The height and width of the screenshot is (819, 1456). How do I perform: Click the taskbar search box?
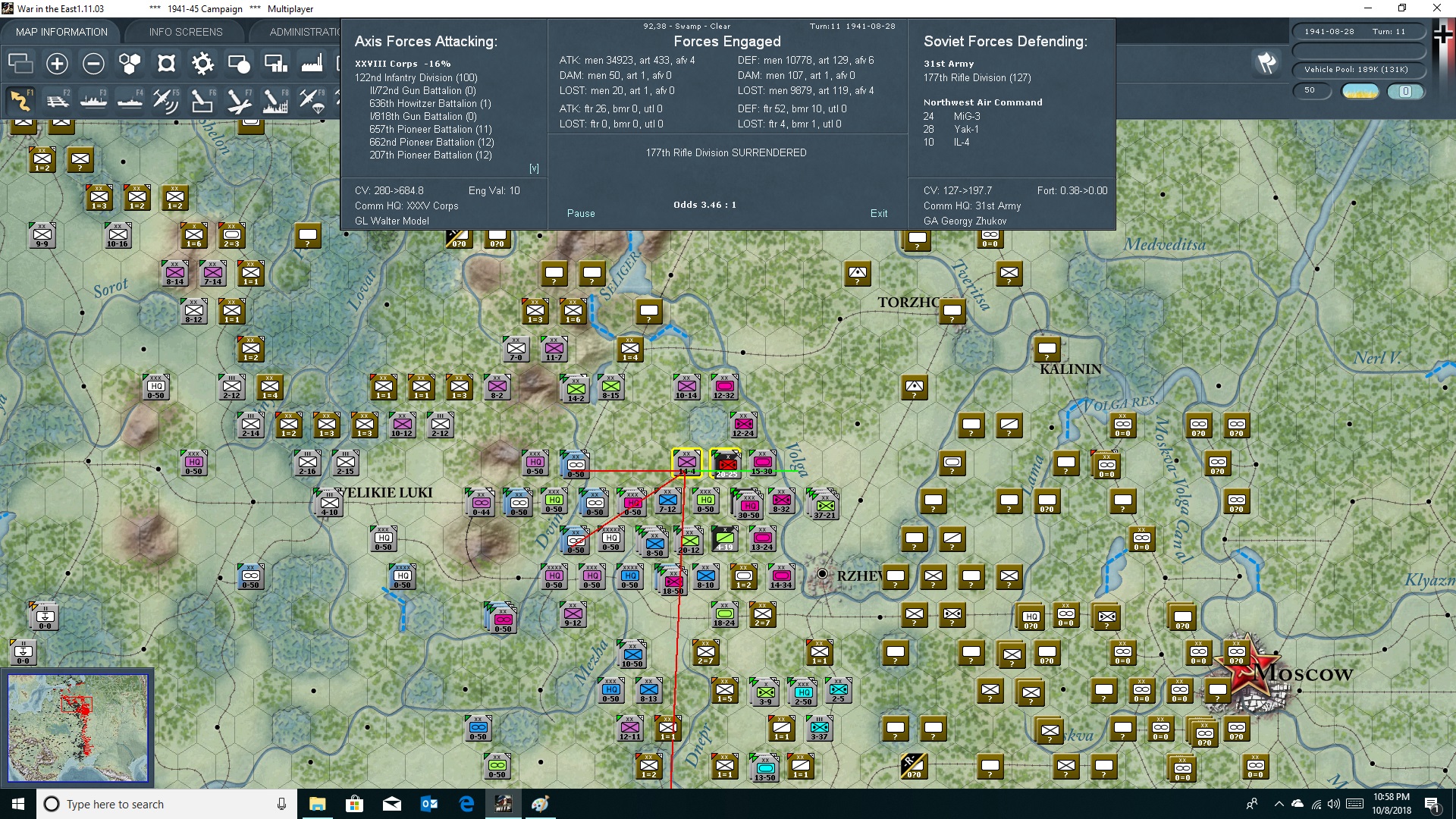tap(167, 804)
